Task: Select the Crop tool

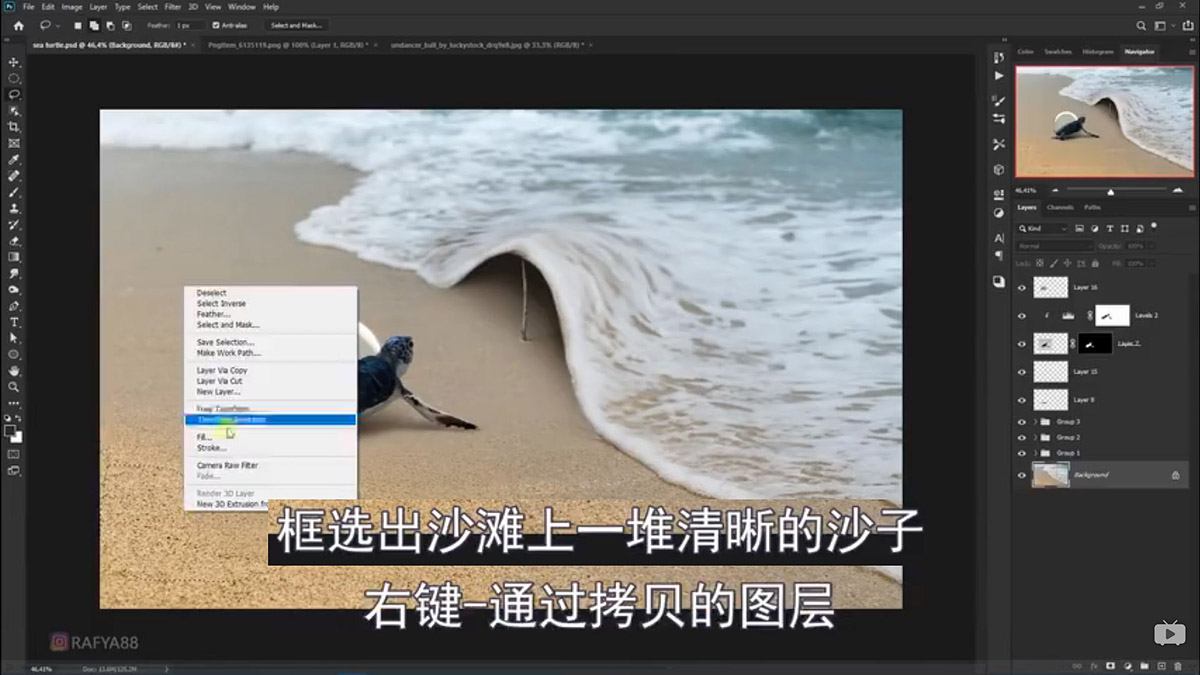Action: 14,126
